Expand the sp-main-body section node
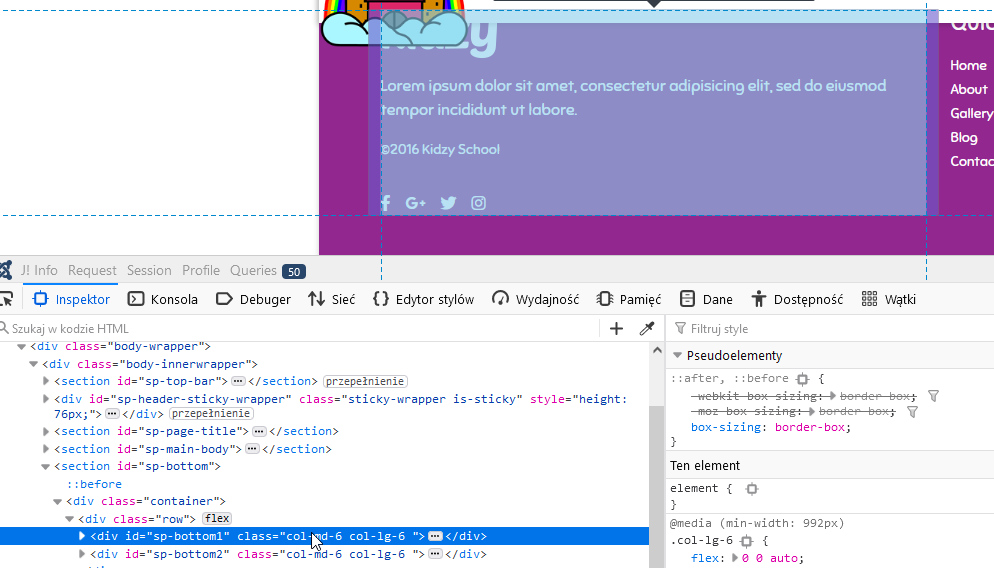 click(46, 449)
